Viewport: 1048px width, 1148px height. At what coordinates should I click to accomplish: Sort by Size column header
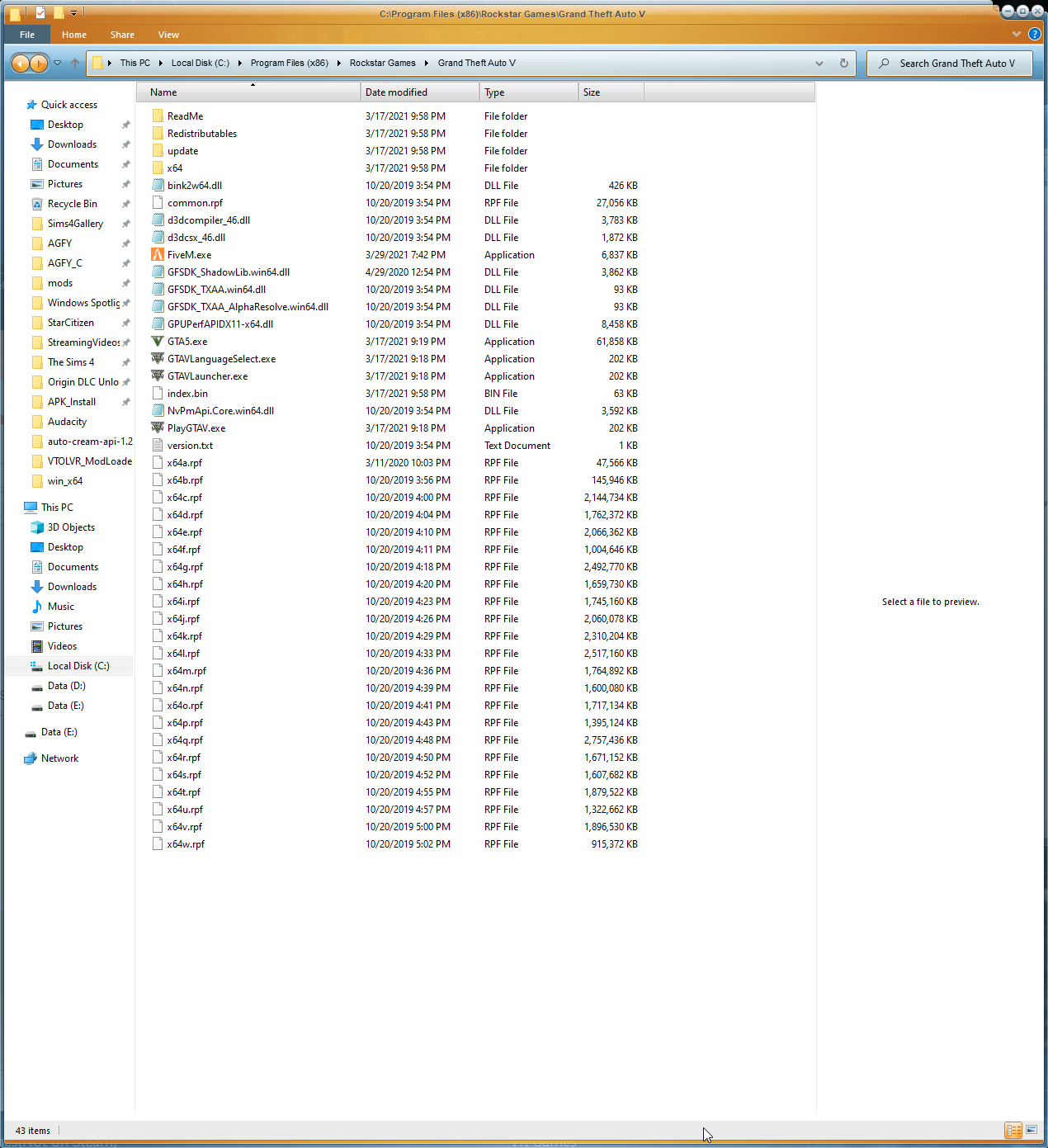click(611, 92)
